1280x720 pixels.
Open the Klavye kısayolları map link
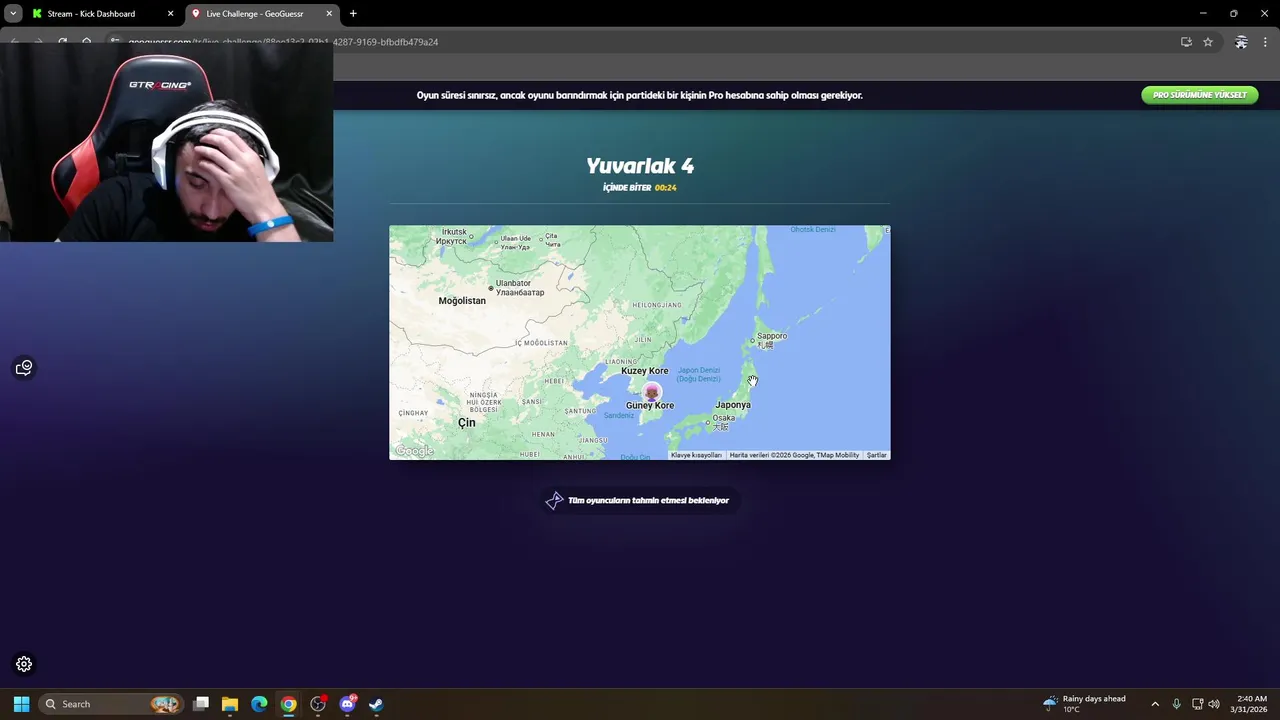pos(696,455)
